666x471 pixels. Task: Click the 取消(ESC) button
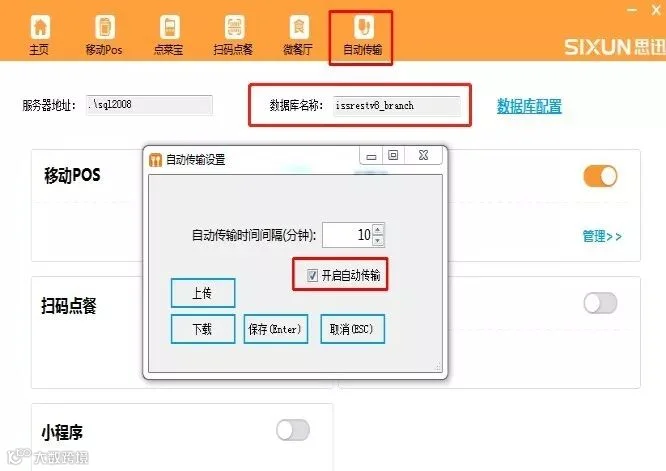(352, 329)
